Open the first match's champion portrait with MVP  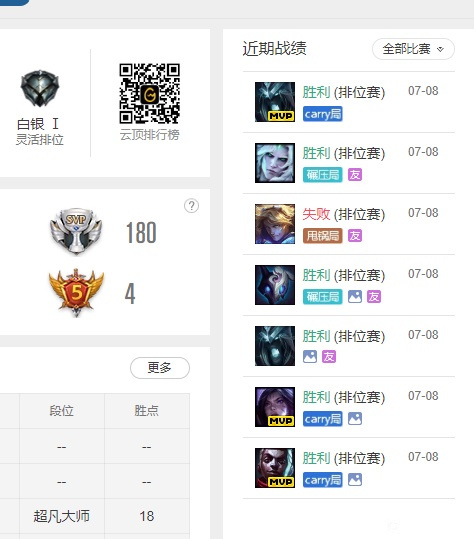[x=275, y=102]
